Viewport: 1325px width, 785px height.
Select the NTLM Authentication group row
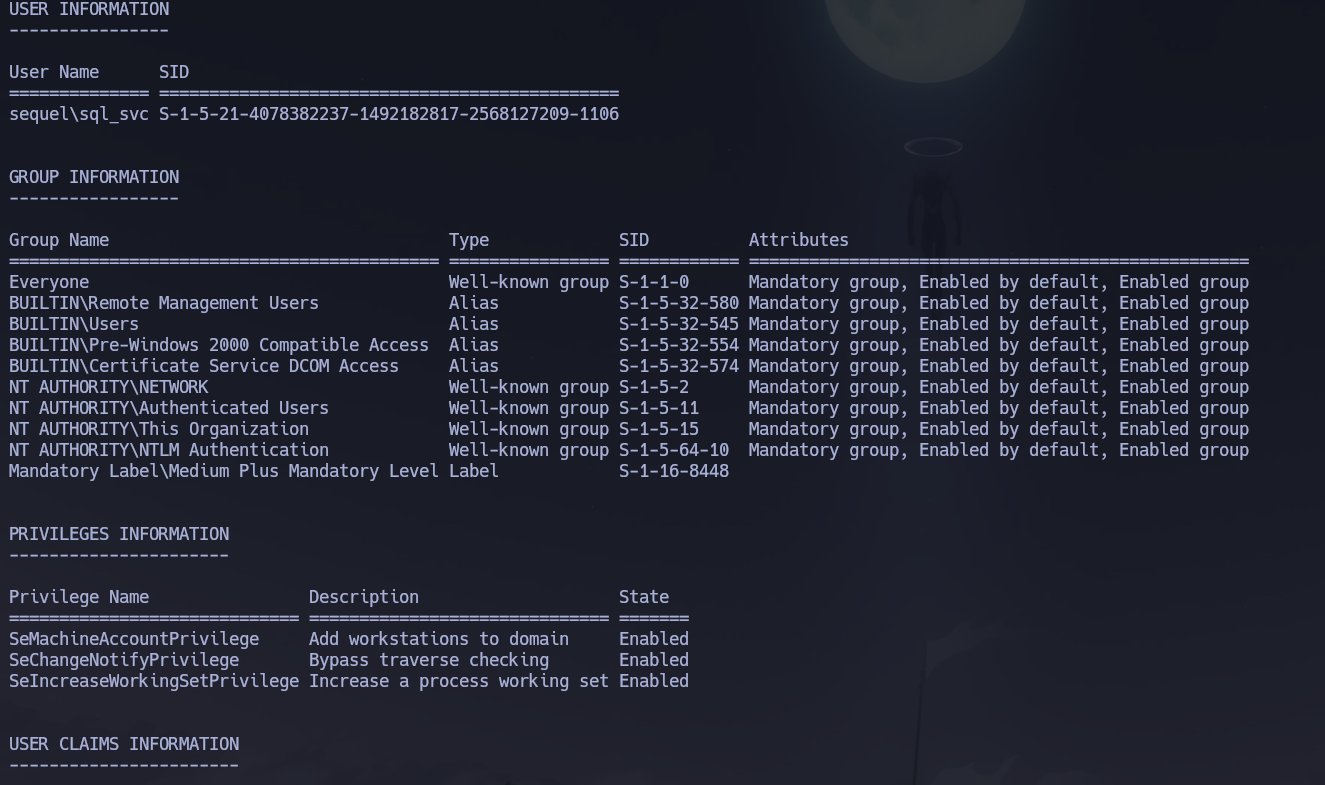tap(168, 450)
